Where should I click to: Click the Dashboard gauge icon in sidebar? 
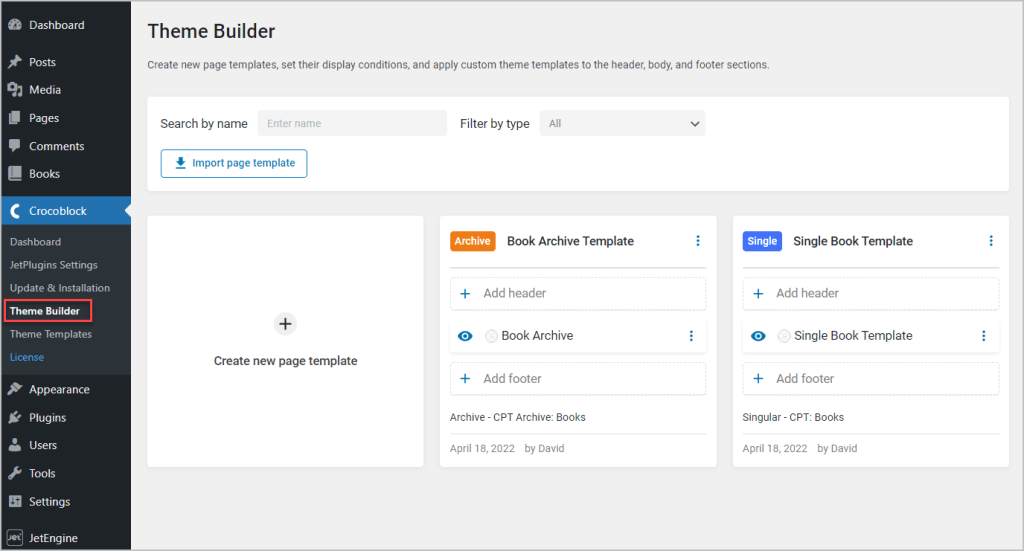[14, 25]
